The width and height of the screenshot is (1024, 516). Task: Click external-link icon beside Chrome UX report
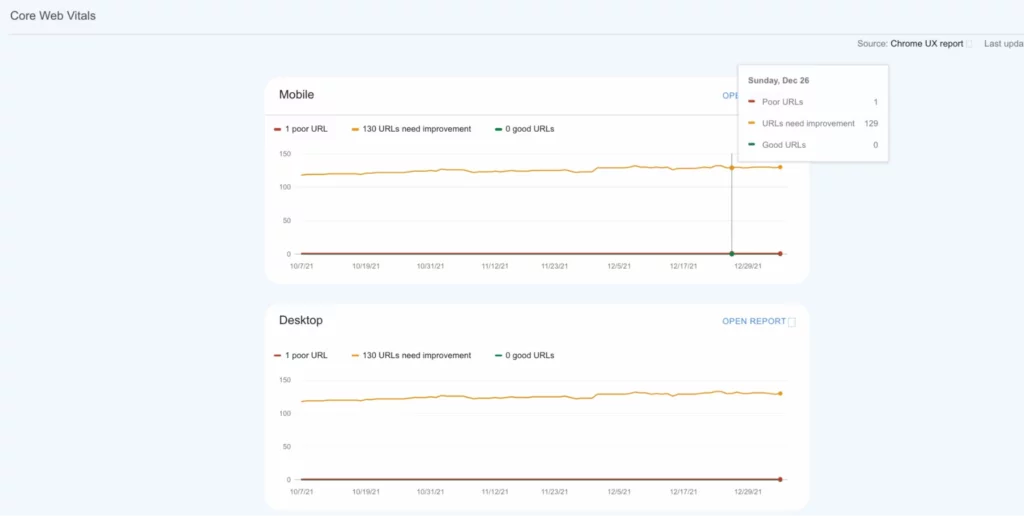click(969, 44)
